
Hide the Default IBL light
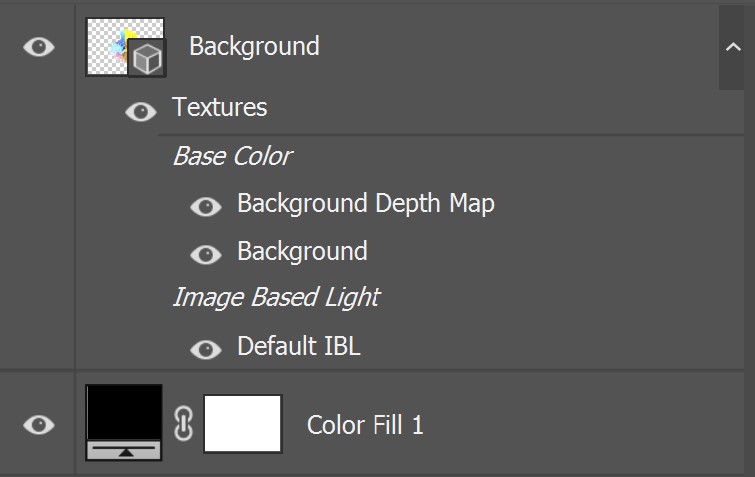(x=206, y=349)
